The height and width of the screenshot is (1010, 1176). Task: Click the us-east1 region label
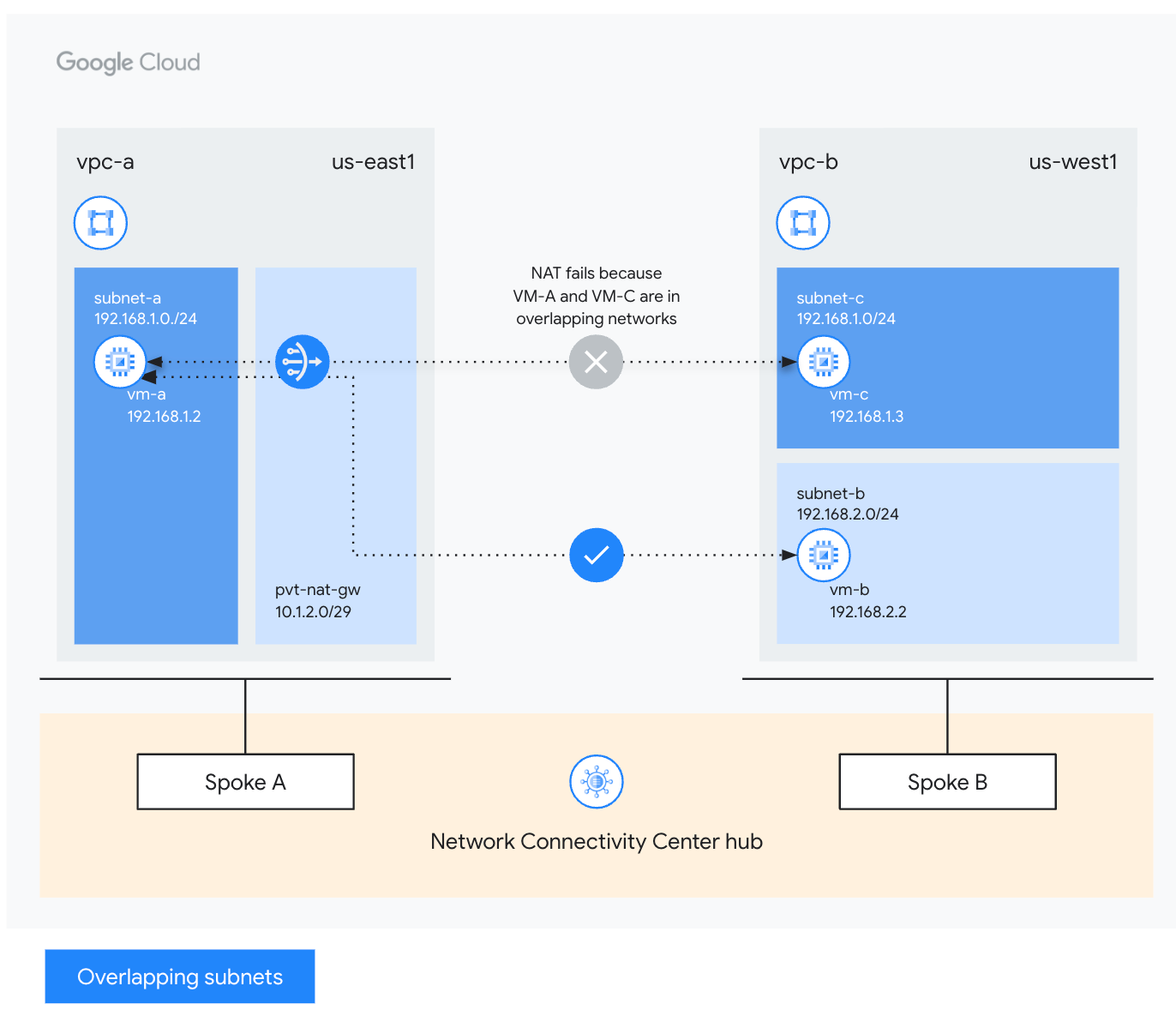tap(373, 162)
